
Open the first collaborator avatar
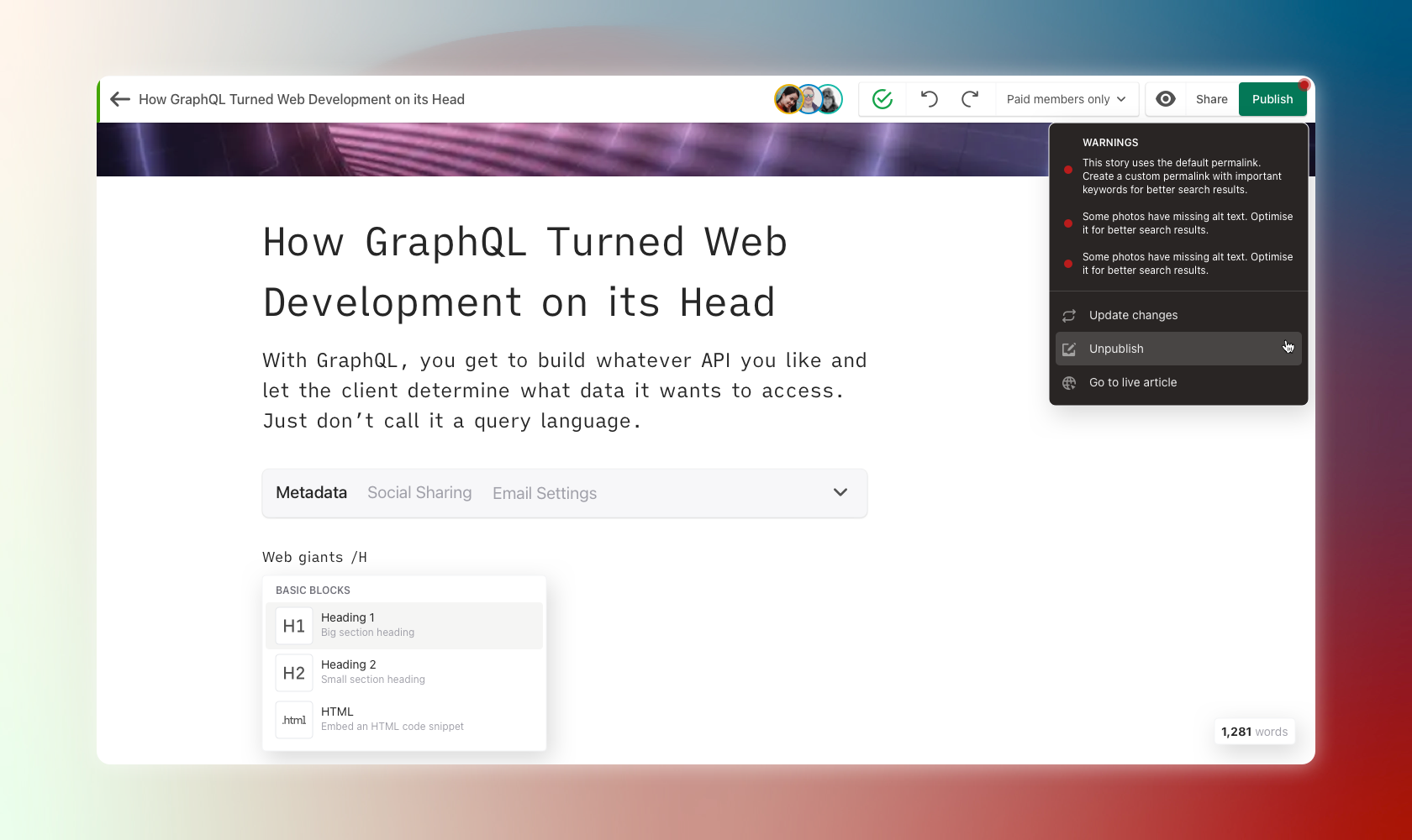coord(788,99)
